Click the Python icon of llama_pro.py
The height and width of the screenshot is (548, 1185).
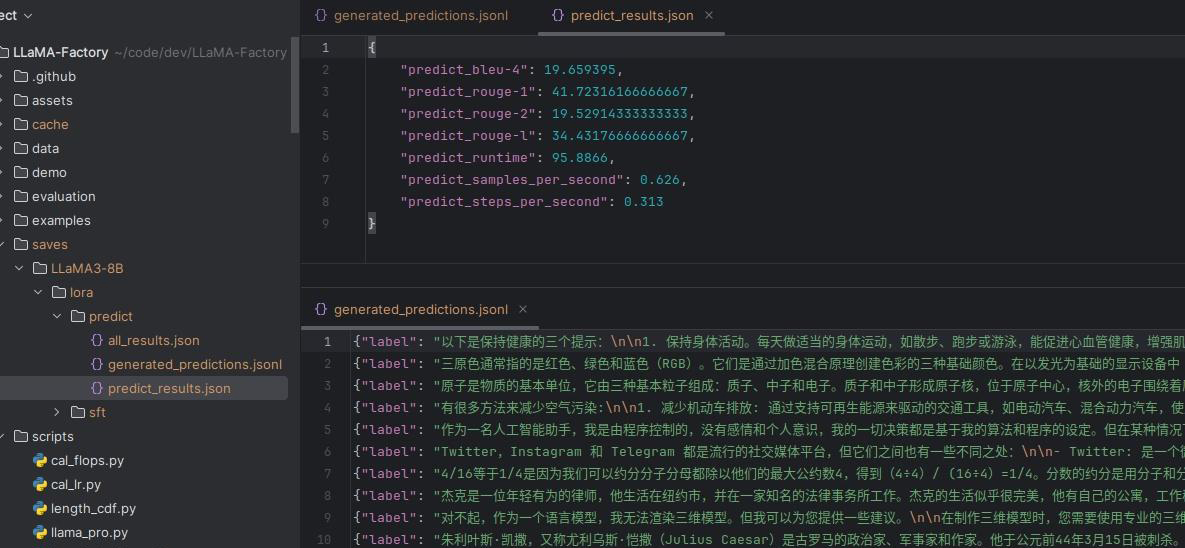tap(40, 533)
